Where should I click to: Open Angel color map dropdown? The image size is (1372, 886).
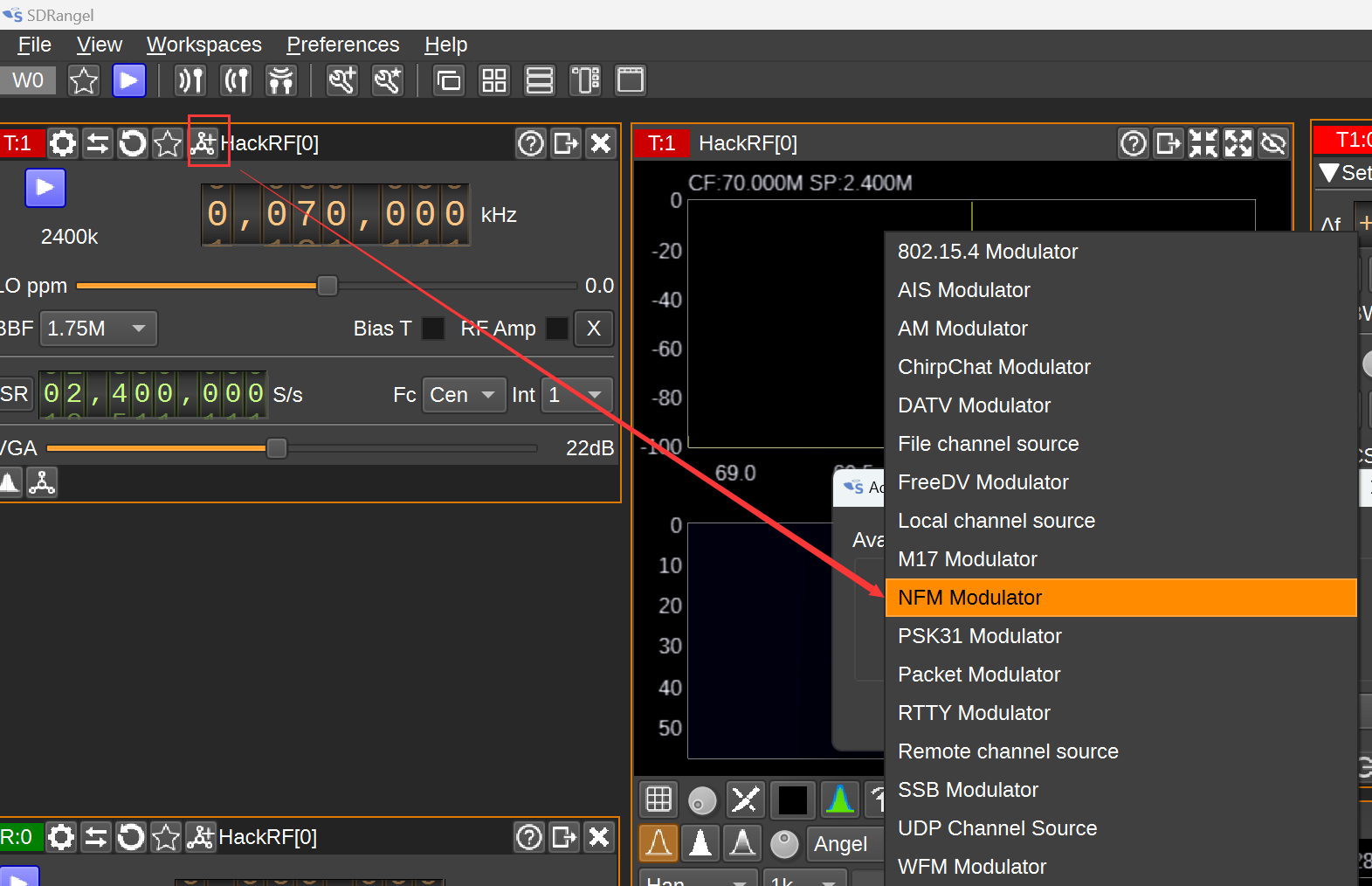845,843
